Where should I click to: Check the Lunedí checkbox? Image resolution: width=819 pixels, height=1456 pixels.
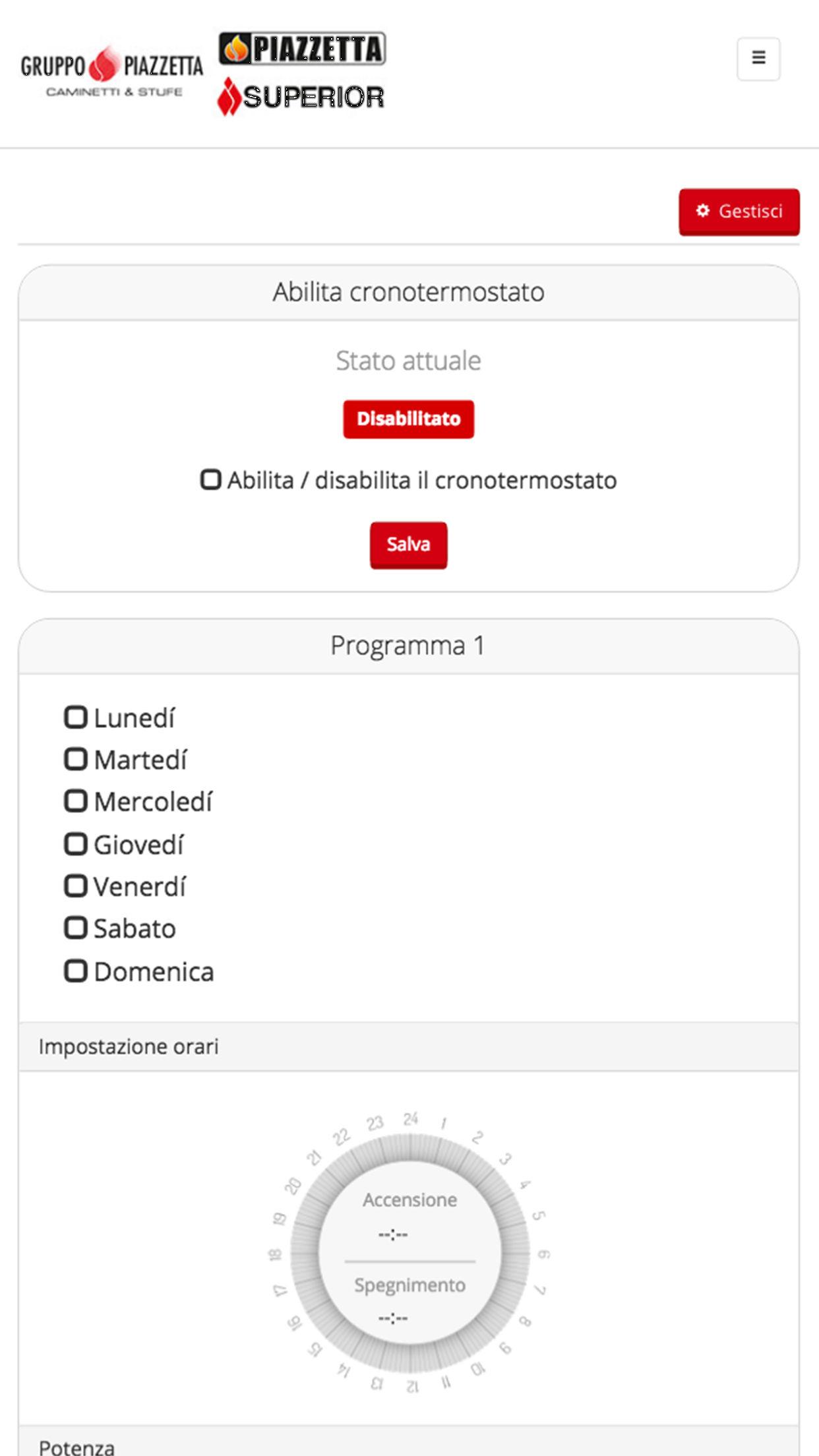[x=76, y=717]
